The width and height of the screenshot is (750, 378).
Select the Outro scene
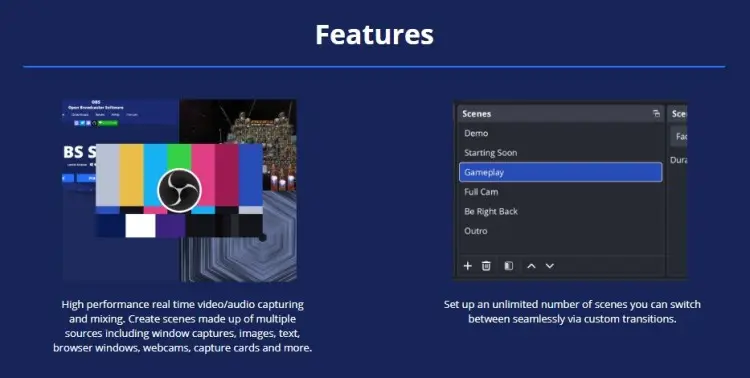coord(561,231)
